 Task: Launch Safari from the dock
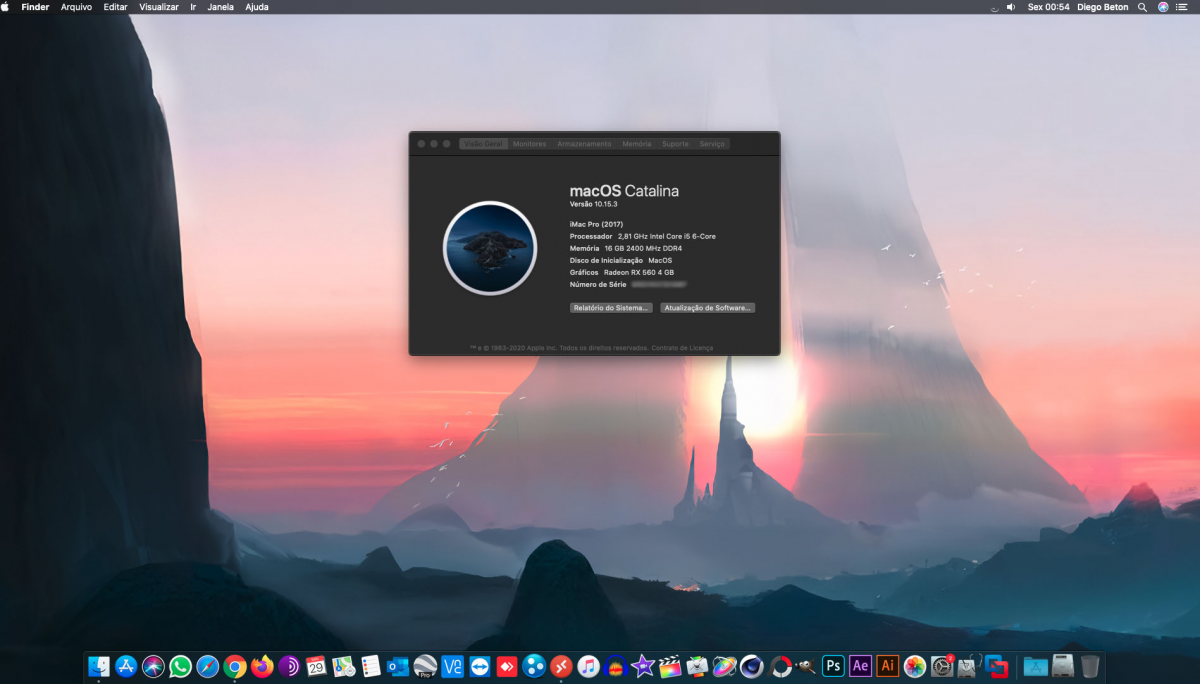coord(207,666)
